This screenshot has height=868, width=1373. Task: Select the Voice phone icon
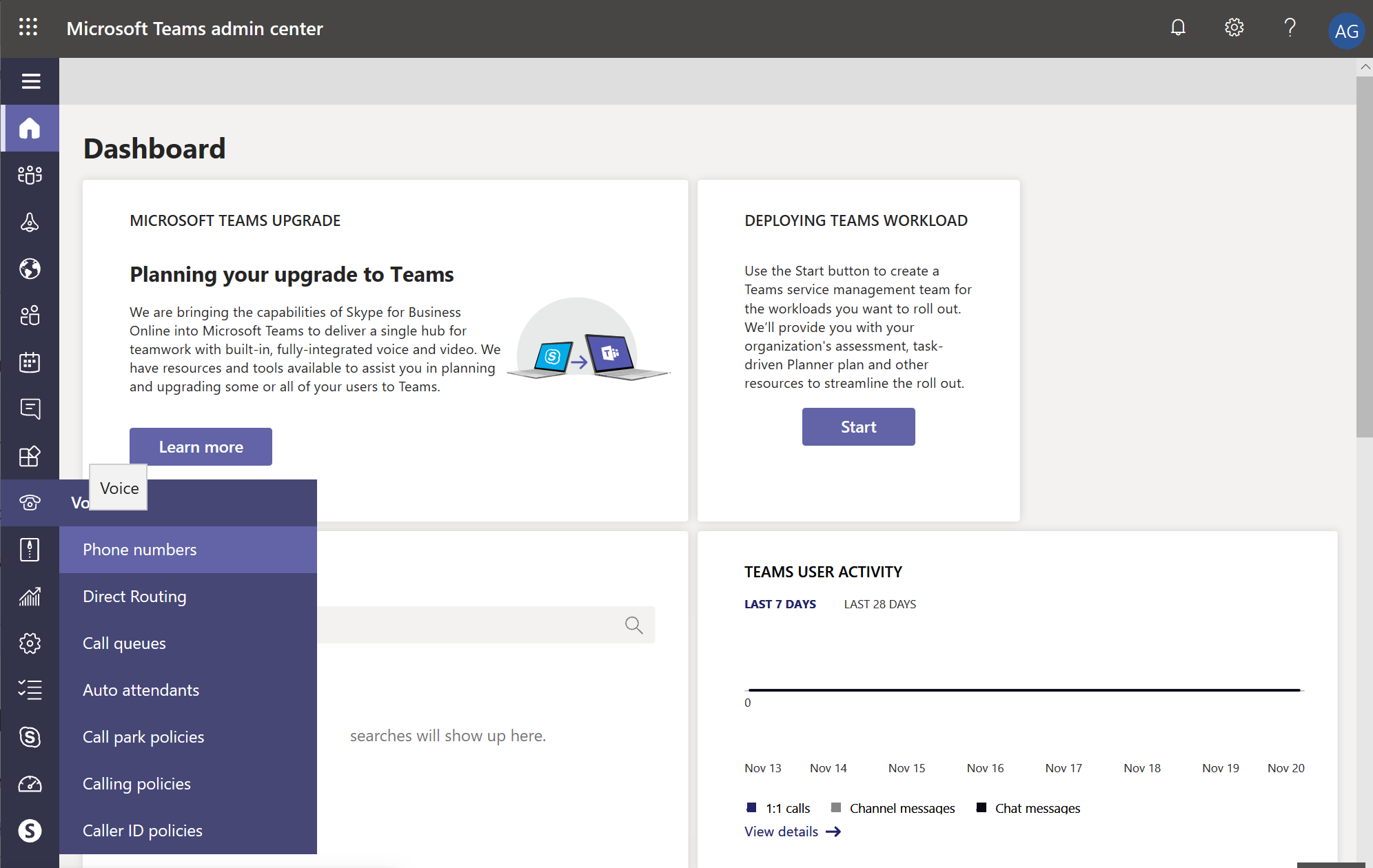point(30,503)
